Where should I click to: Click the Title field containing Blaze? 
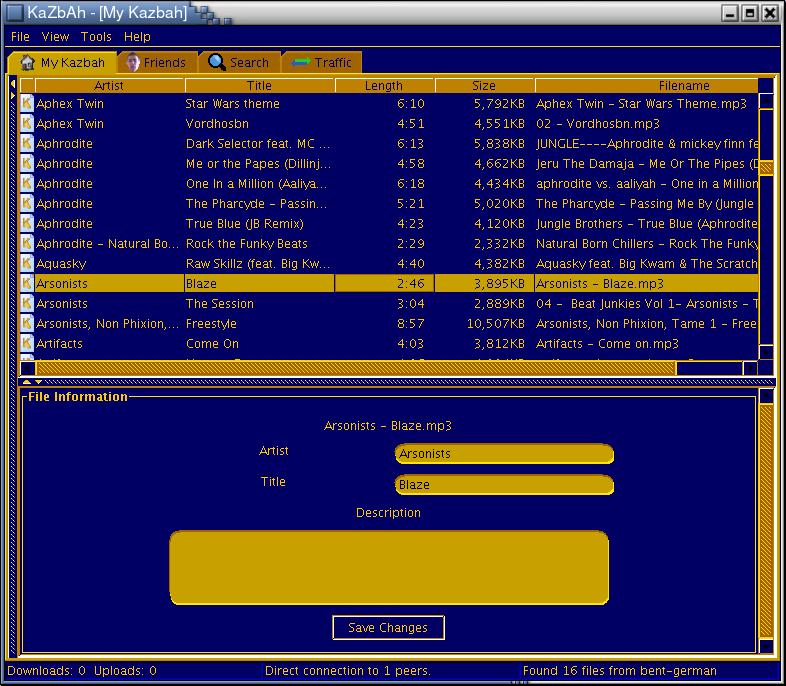[504, 485]
